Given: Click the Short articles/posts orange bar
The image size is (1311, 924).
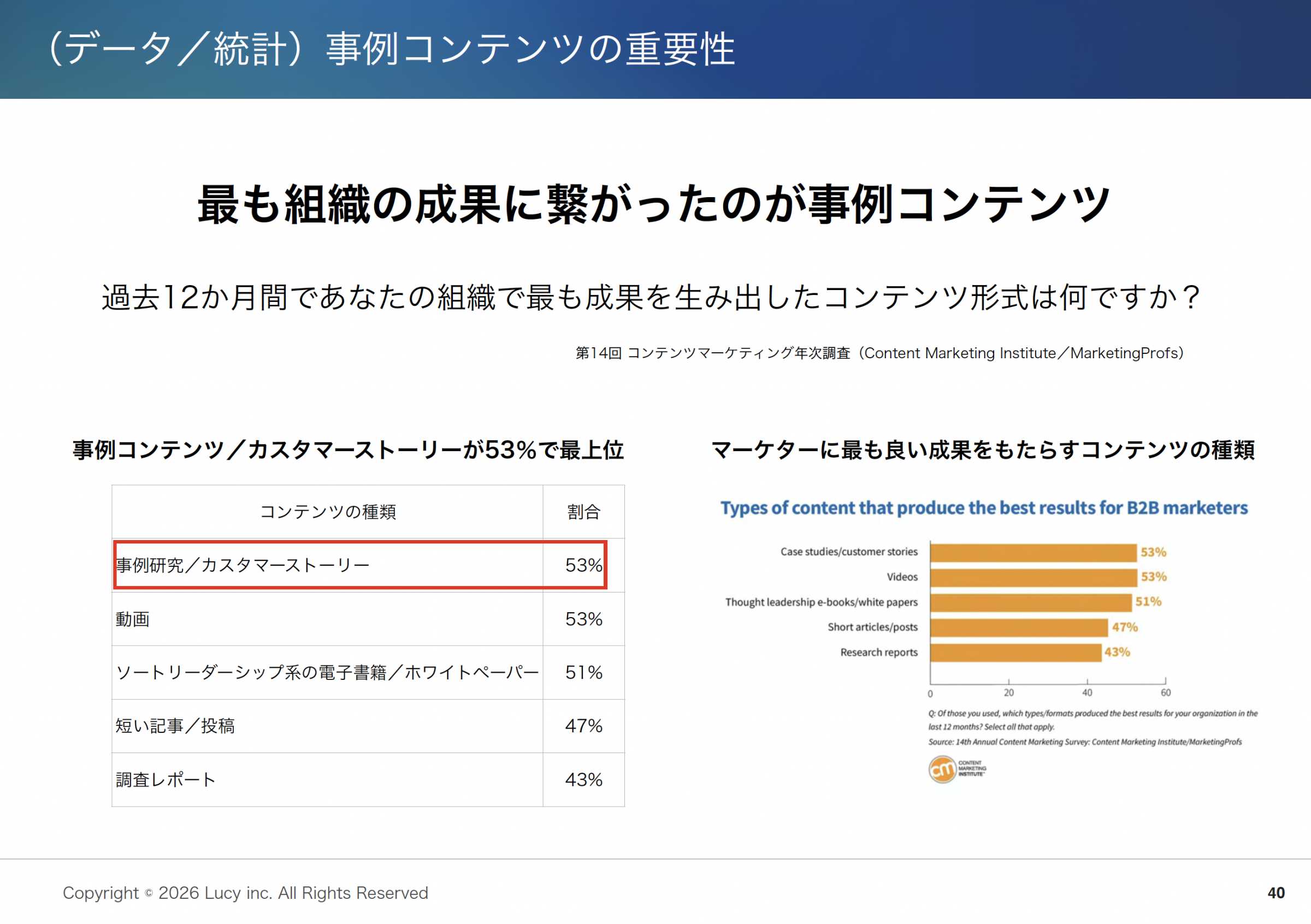Looking at the screenshot, I should (1019, 628).
